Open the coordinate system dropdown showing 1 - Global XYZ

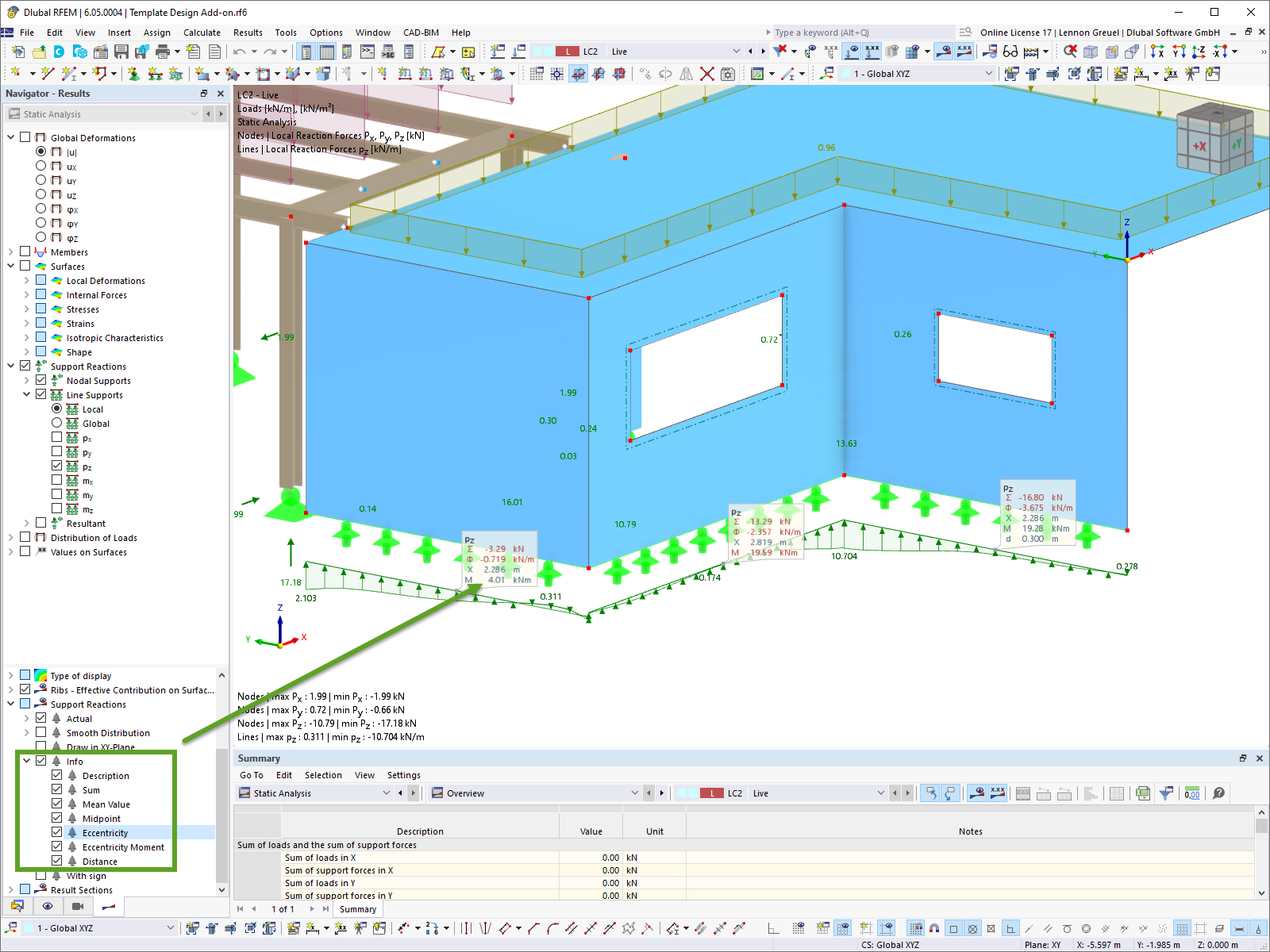point(989,73)
